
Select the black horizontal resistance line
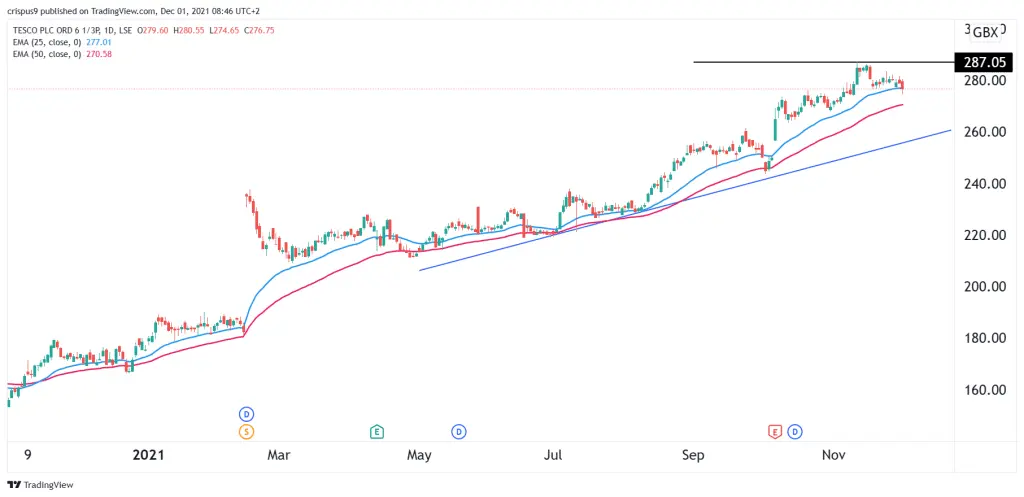[x=823, y=62]
